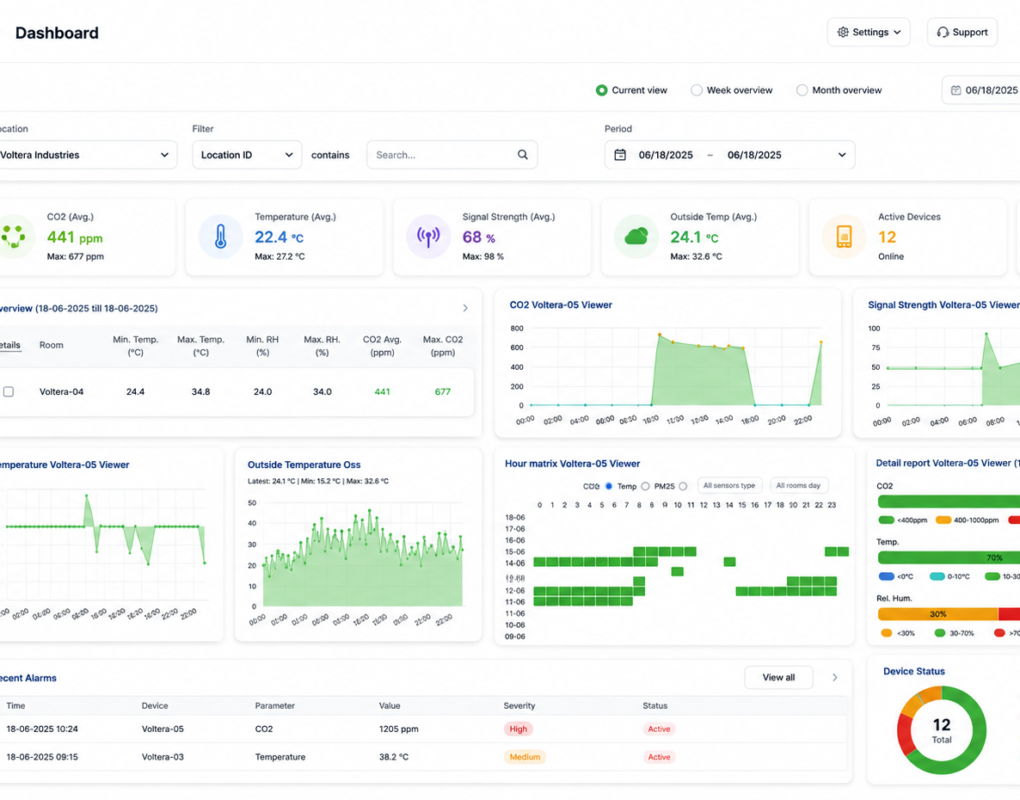Click cyan 0-10°C legend marker
This screenshot has width=1020, height=800.
[937, 576]
